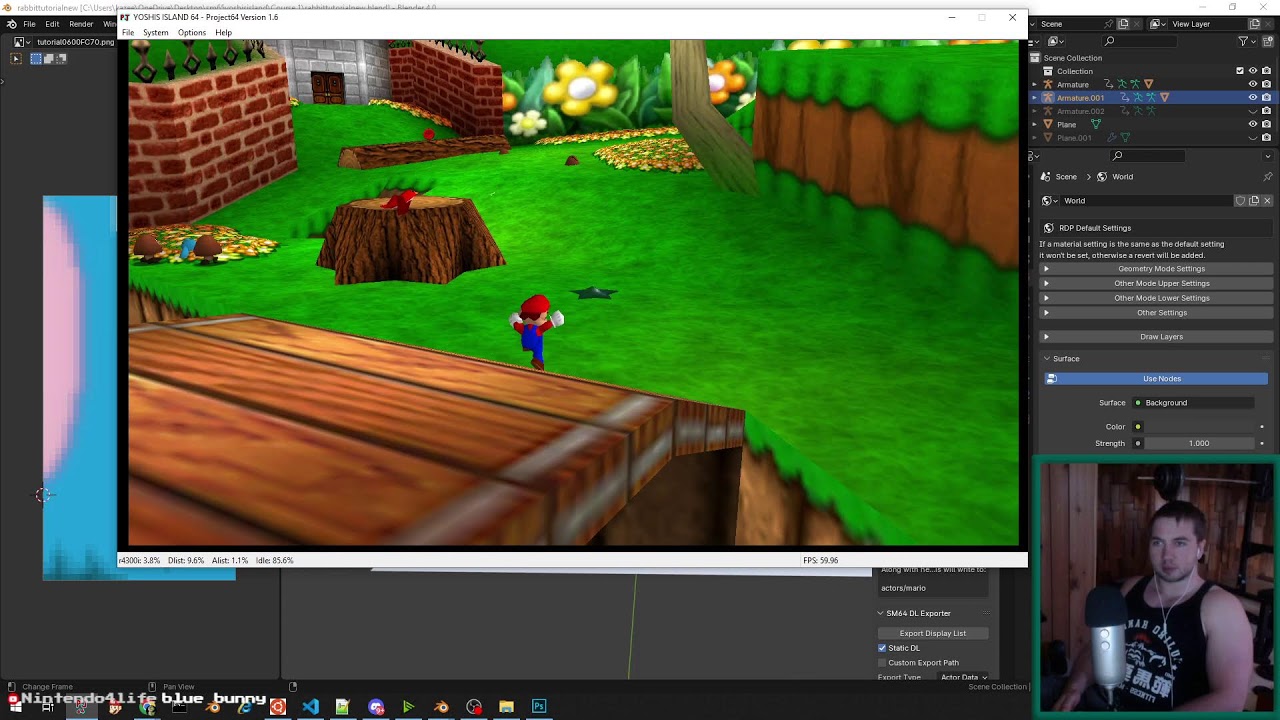Add new View Layer icon
The height and width of the screenshot is (720, 1280).
1253,24
